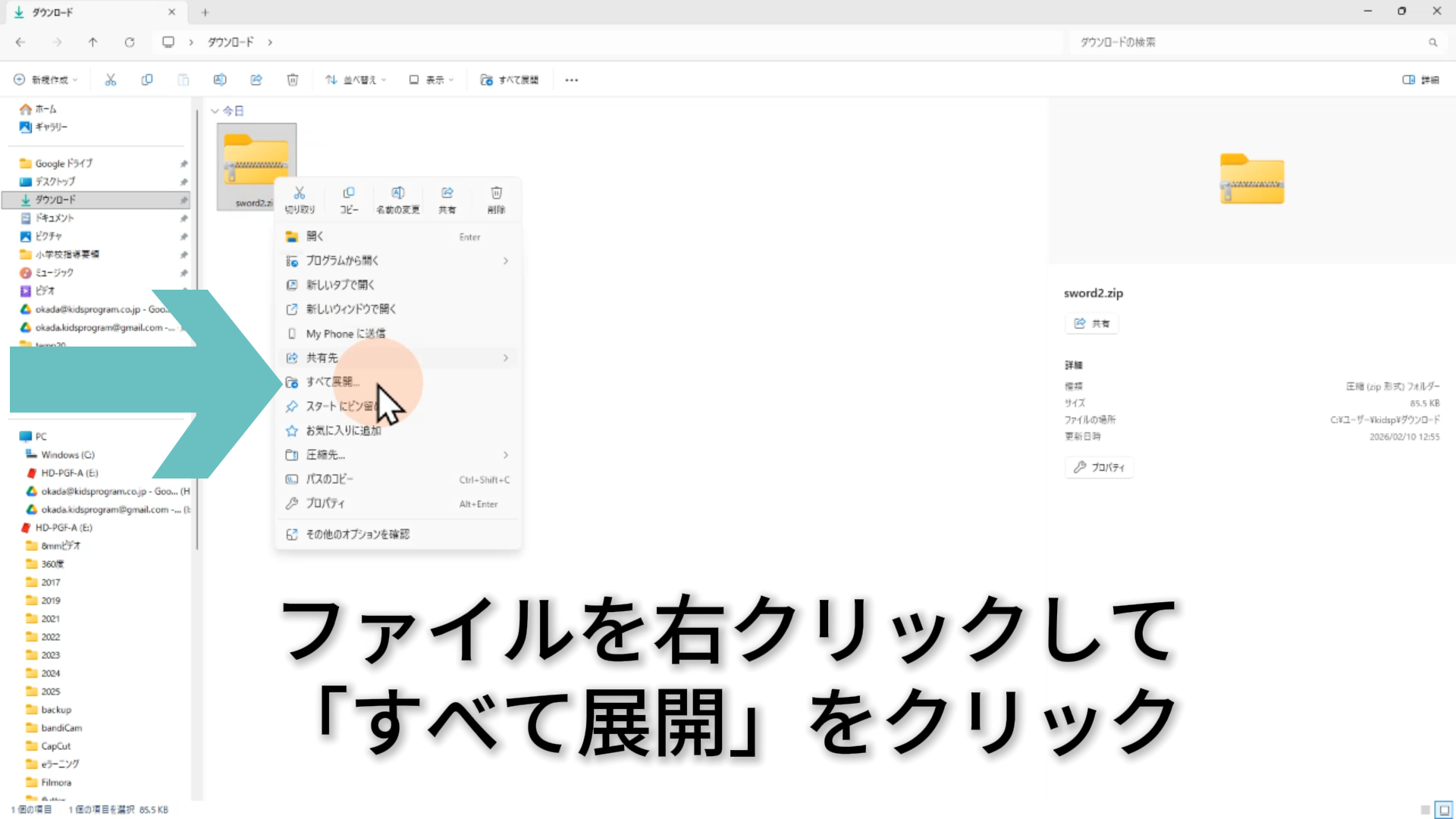The width and height of the screenshot is (1456, 819).
Task: Click the copy icon in the context menu
Action: point(349,193)
